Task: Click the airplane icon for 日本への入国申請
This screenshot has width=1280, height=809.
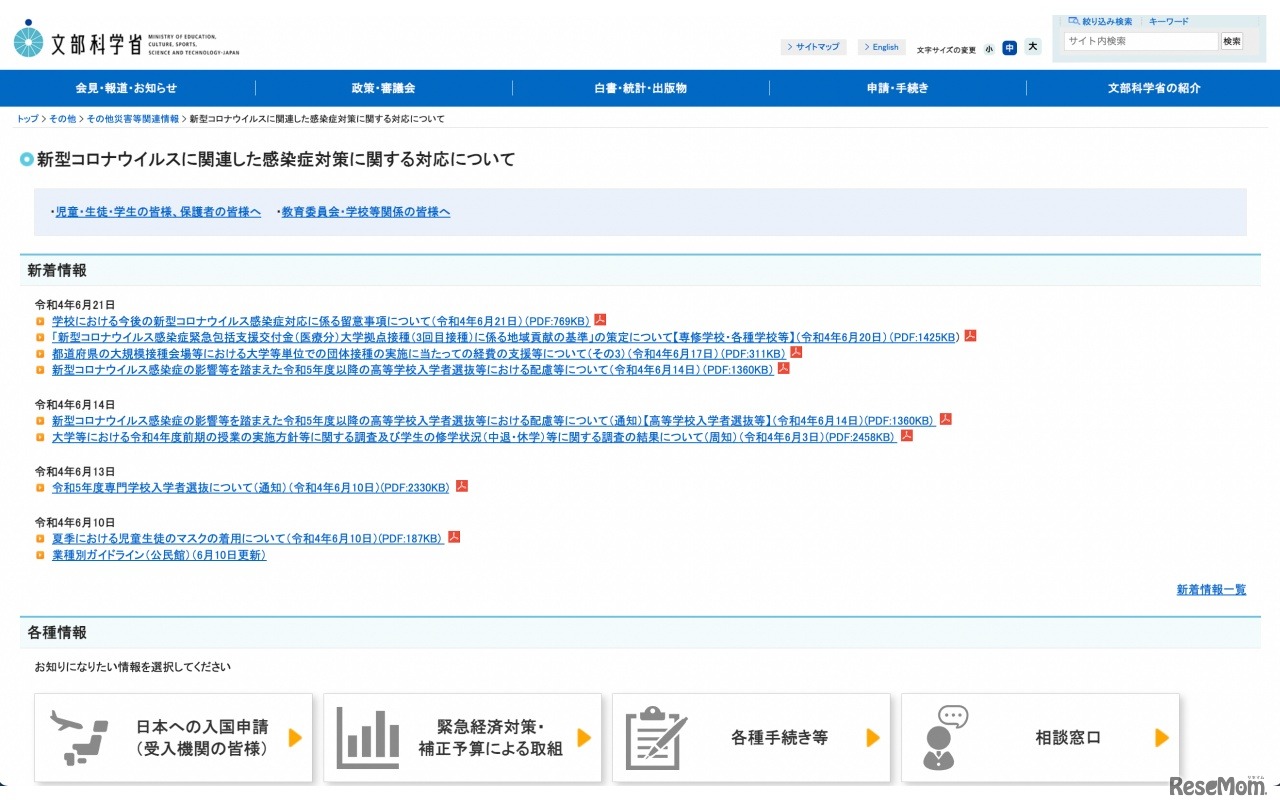Action: 80,737
